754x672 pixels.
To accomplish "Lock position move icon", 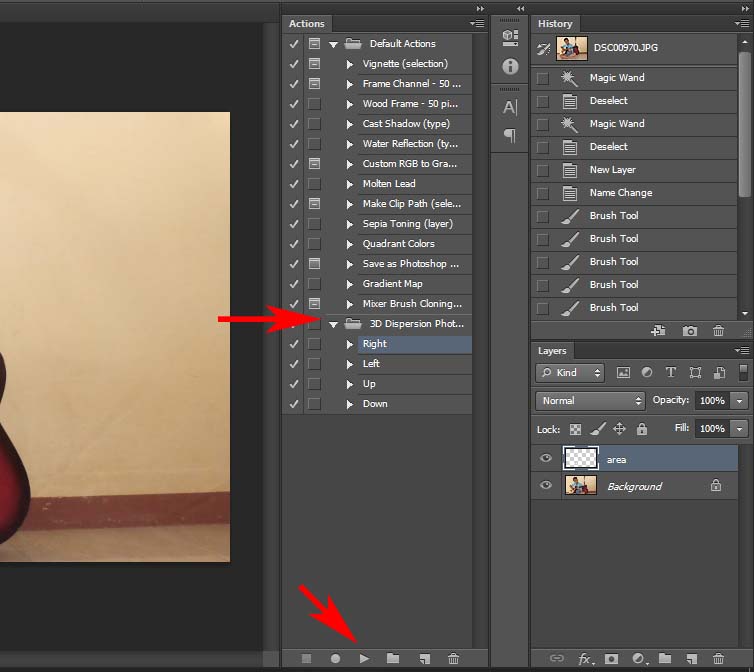I will (x=619, y=429).
